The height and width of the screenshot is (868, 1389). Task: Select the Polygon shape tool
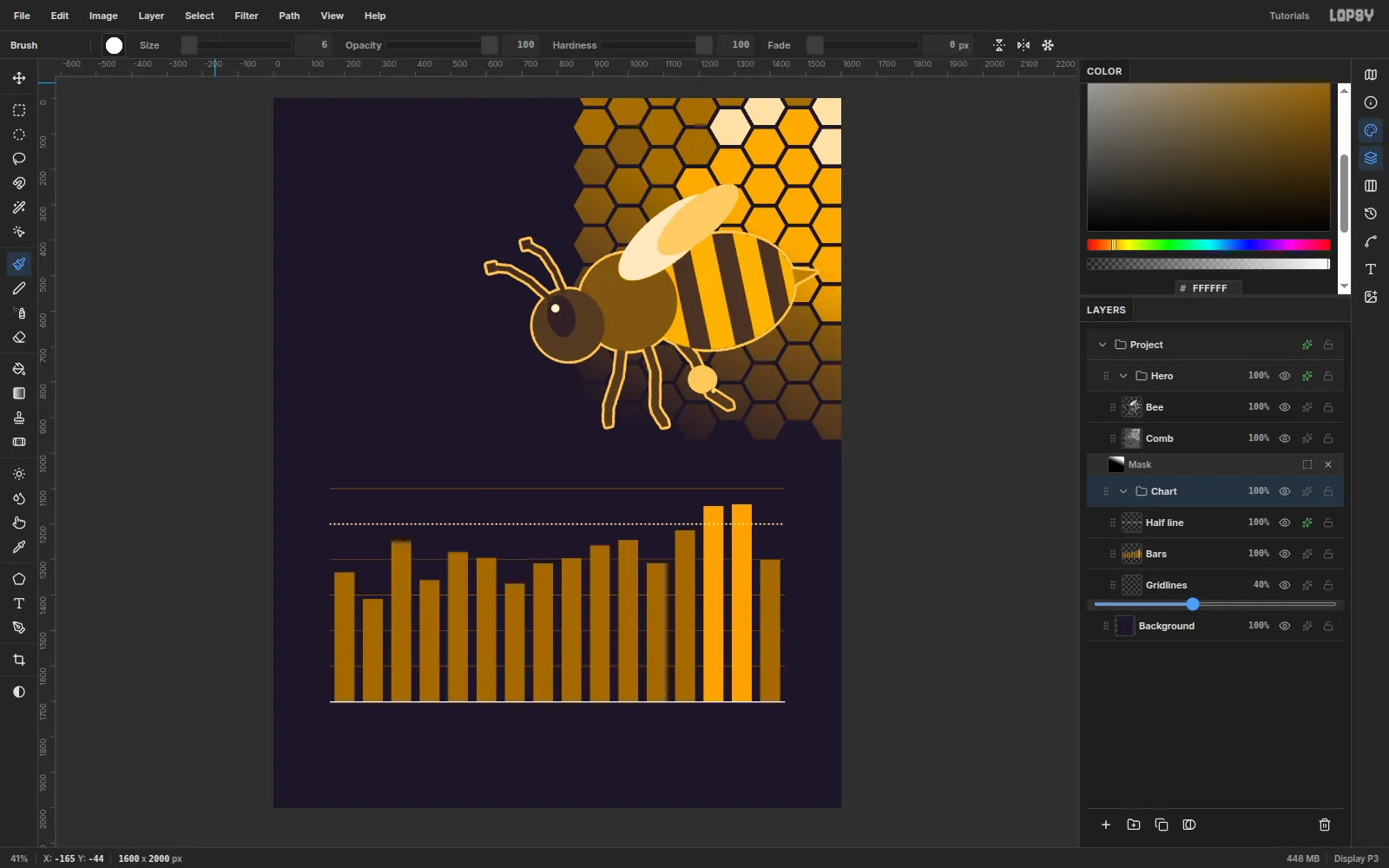coord(19,579)
